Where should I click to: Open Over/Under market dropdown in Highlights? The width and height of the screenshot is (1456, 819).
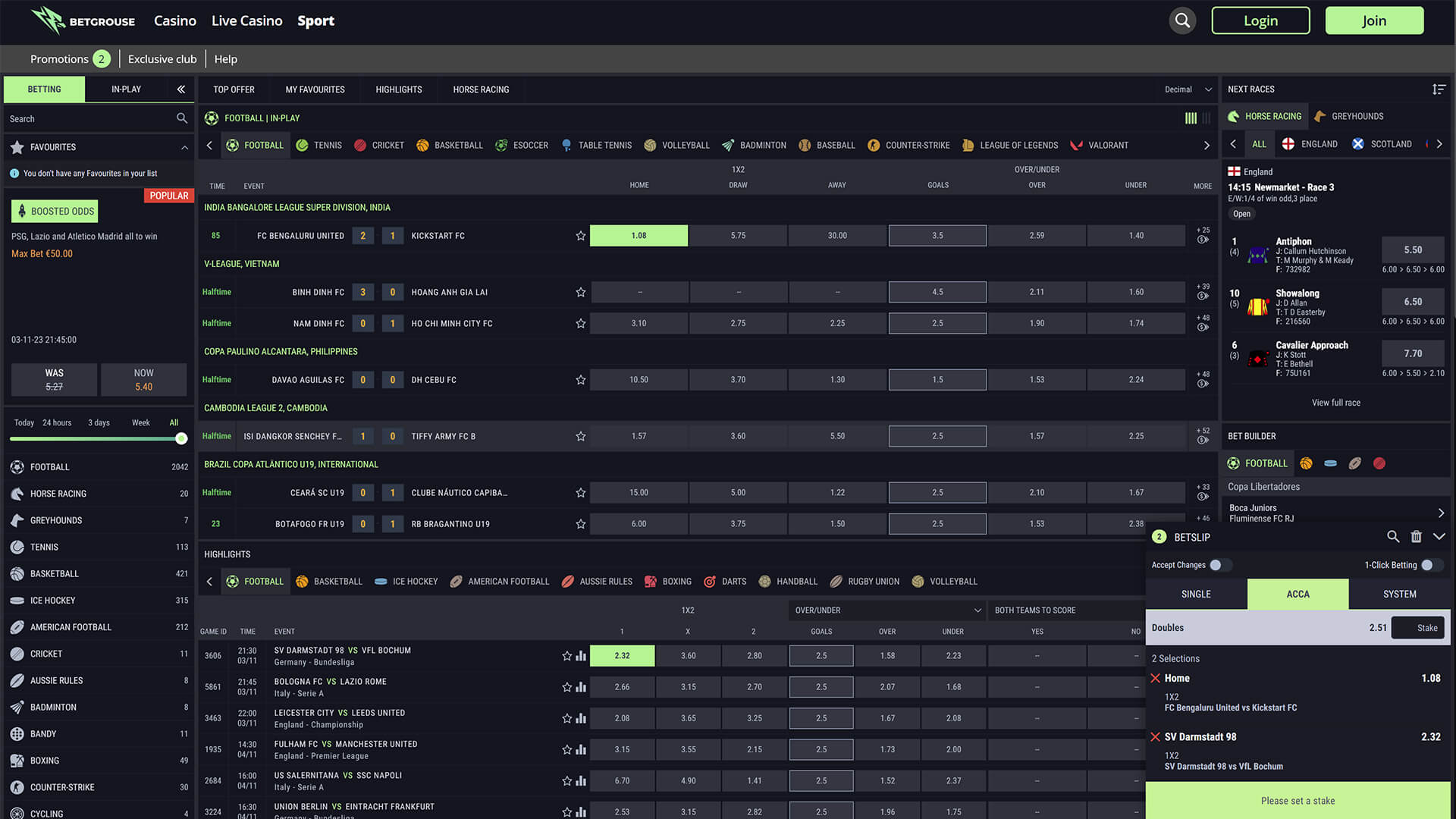(x=886, y=610)
